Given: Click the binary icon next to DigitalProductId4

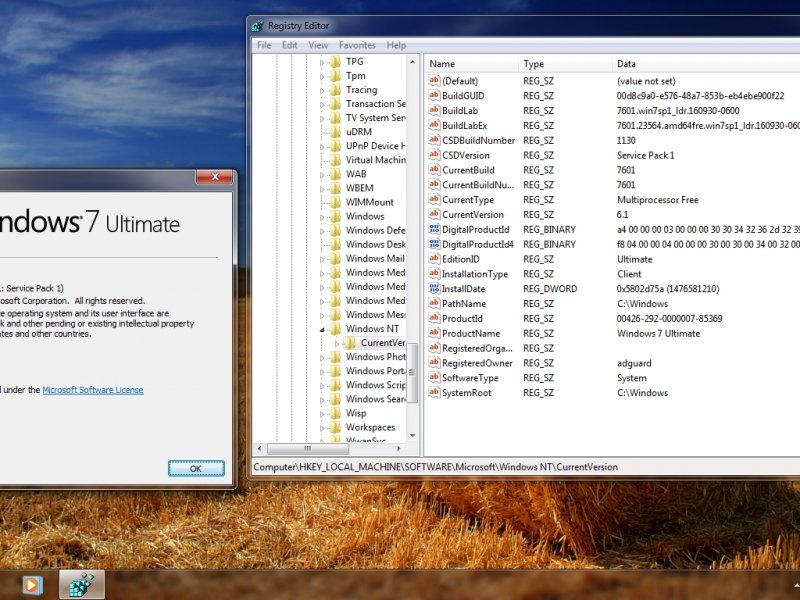Looking at the screenshot, I should (434, 244).
